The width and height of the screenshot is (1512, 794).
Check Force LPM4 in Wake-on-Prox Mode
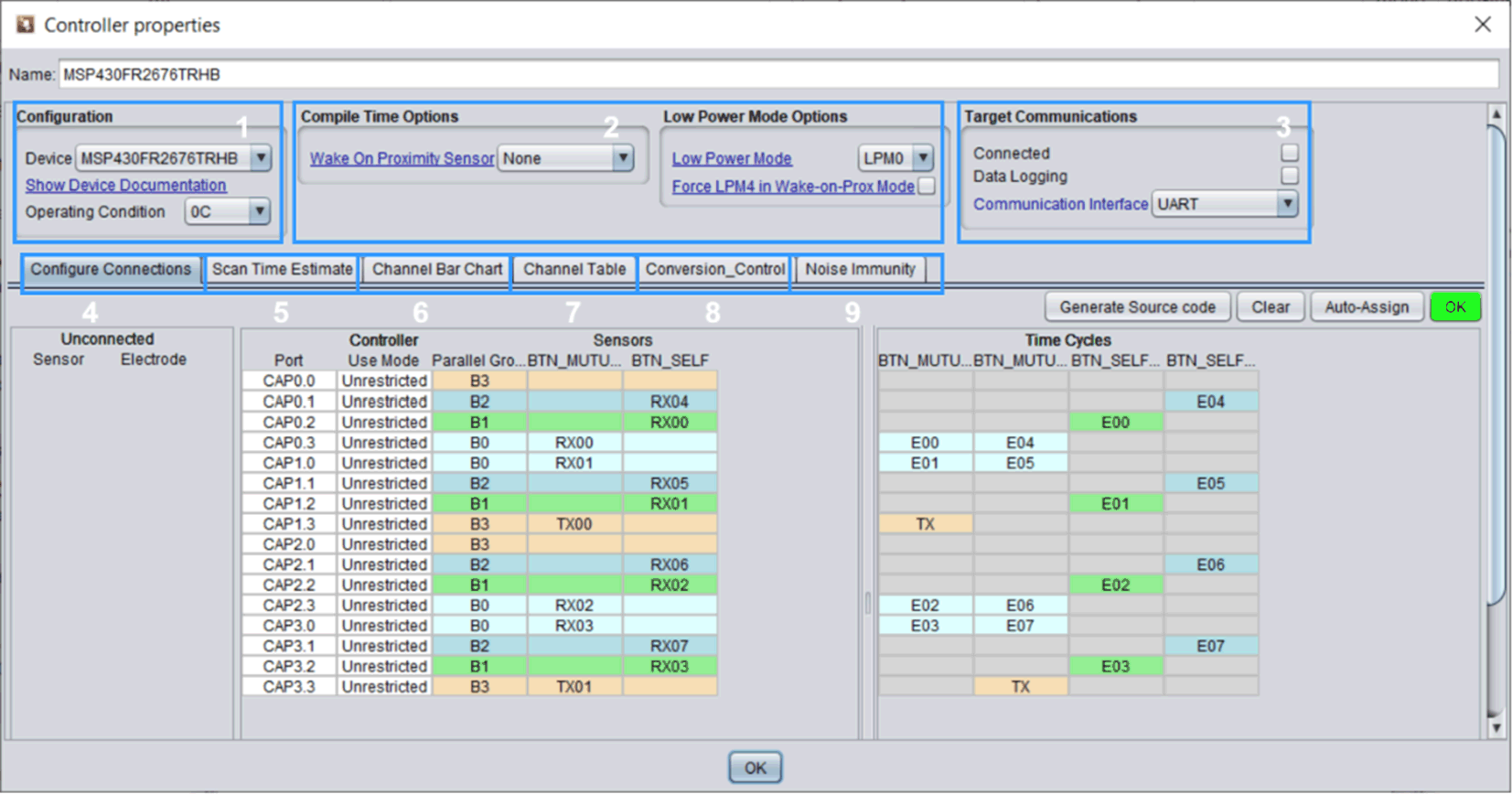pos(927,187)
